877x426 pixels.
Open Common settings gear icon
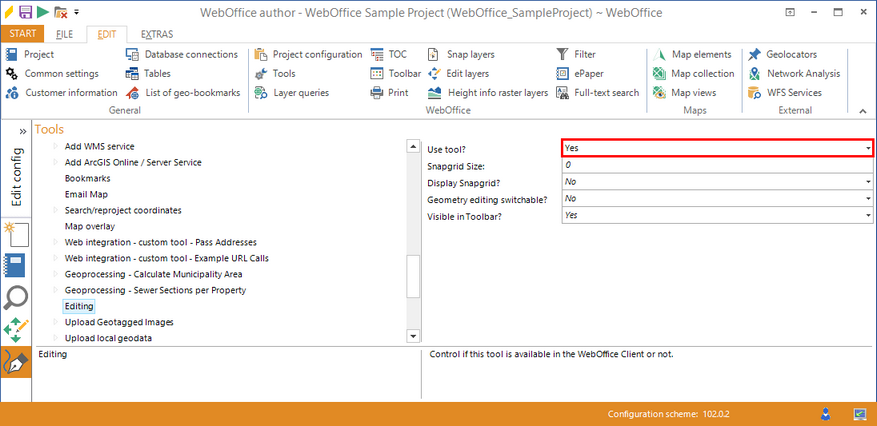[11, 73]
